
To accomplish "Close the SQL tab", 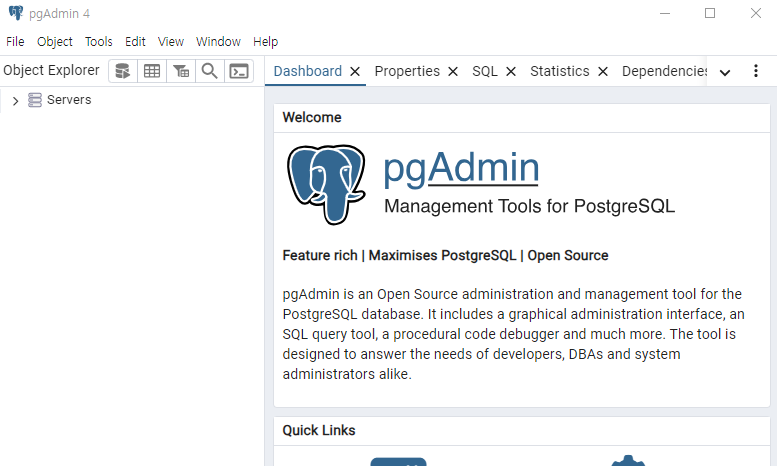I will pos(511,72).
